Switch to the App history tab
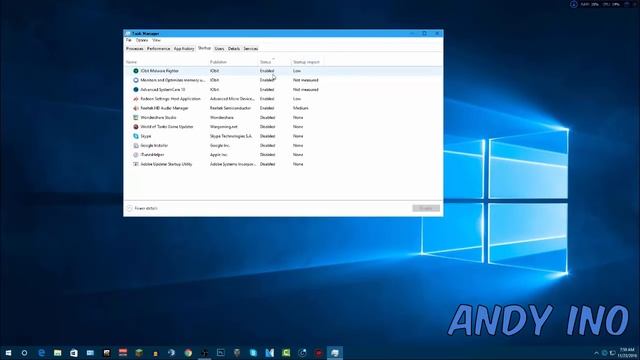 click(x=184, y=49)
